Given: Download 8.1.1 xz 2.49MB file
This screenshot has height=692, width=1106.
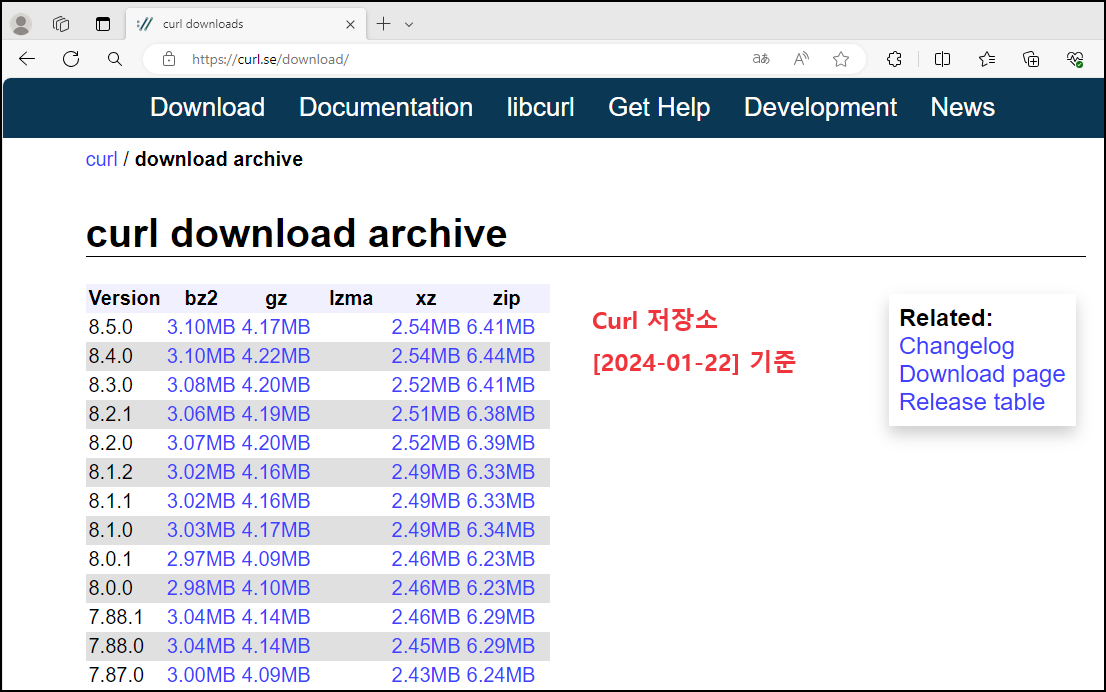Looking at the screenshot, I should (425, 501).
